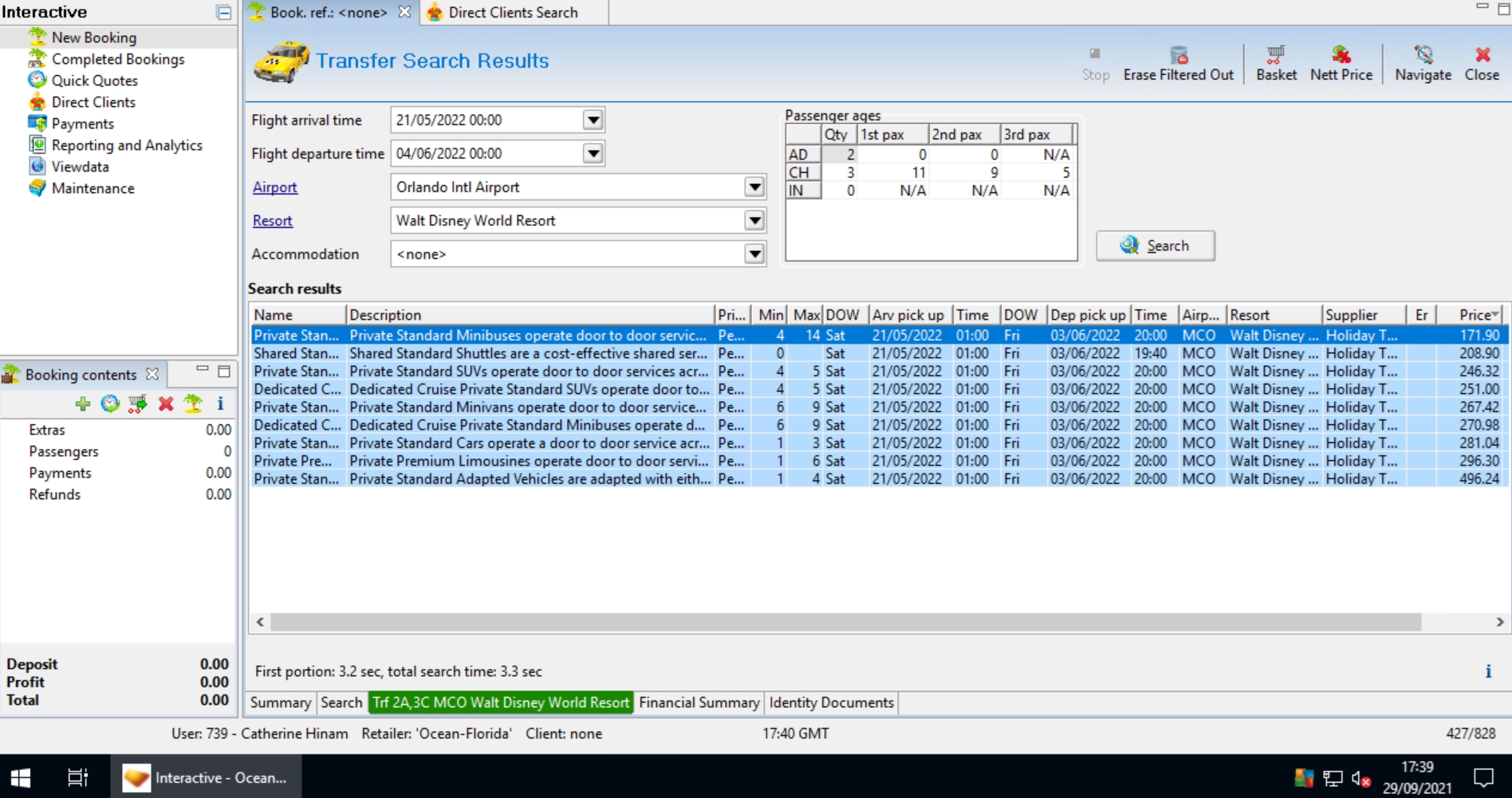
Task: Click the Search button
Action: pyautogui.click(x=1156, y=246)
